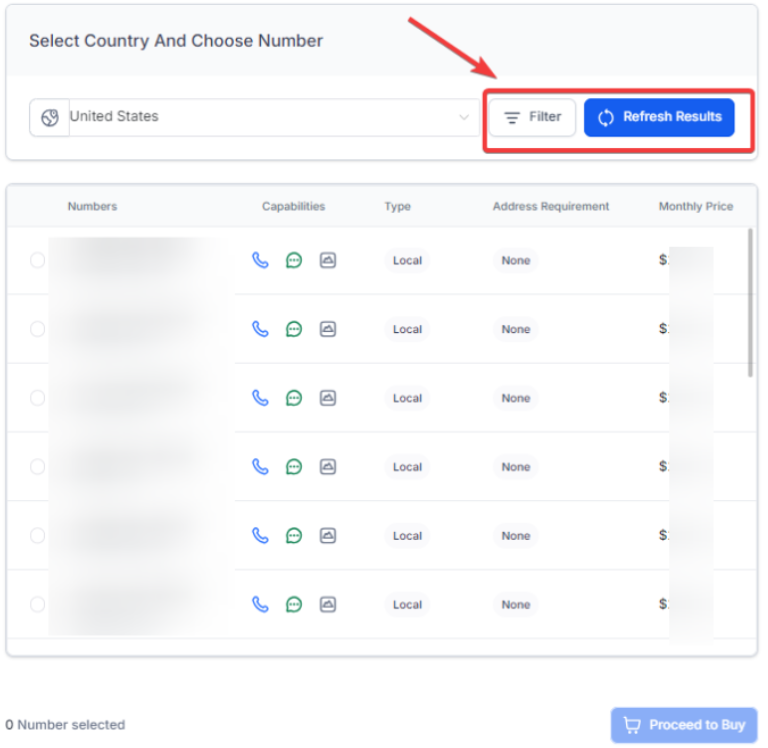
Task: Click the globe icon beside country field
Action: coord(50,117)
